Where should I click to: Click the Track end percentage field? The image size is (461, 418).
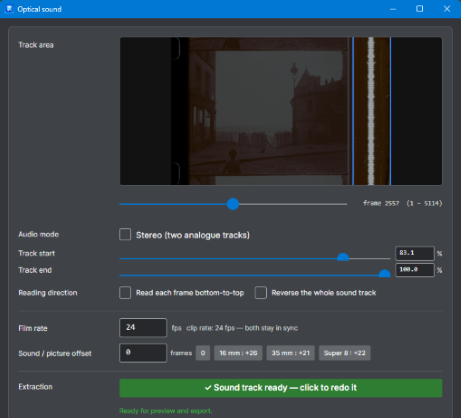pyautogui.click(x=415, y=270)
